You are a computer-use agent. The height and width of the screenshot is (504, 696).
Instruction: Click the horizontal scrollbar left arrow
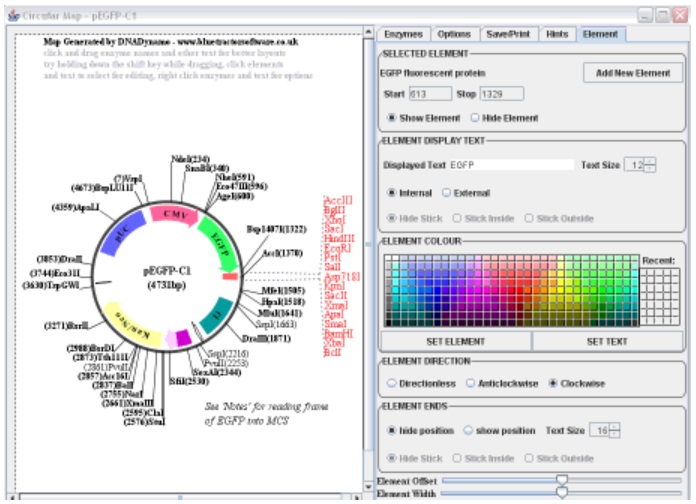tap(12, 497)
